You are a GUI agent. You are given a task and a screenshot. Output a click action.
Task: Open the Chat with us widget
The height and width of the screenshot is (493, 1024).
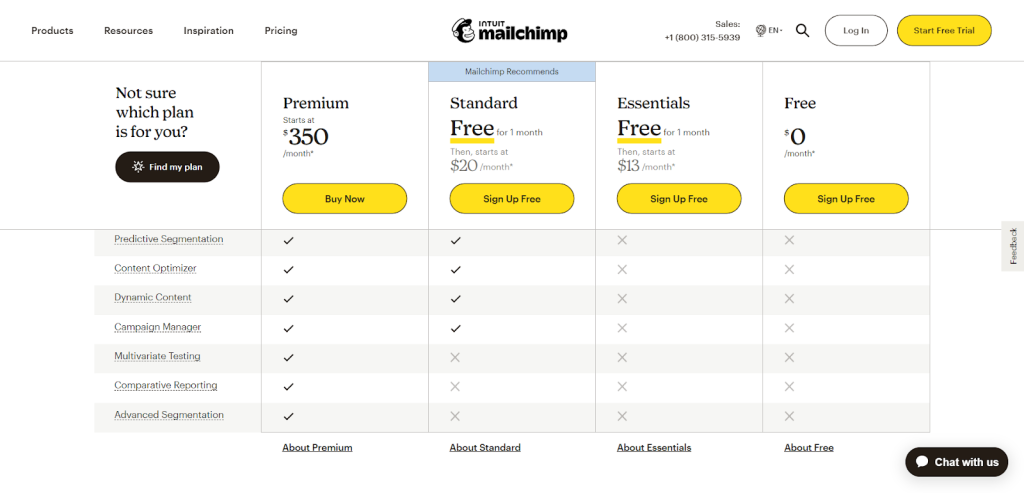pos(956,462)
